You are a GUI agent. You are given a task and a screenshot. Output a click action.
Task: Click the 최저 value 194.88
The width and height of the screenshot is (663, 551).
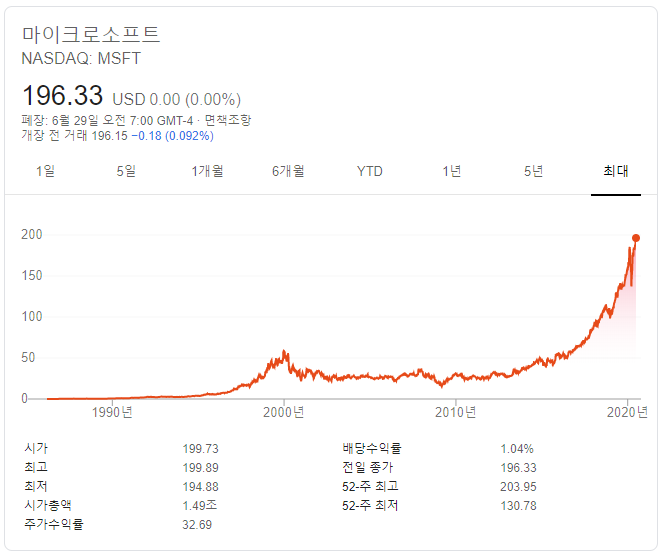coord(200,487)
